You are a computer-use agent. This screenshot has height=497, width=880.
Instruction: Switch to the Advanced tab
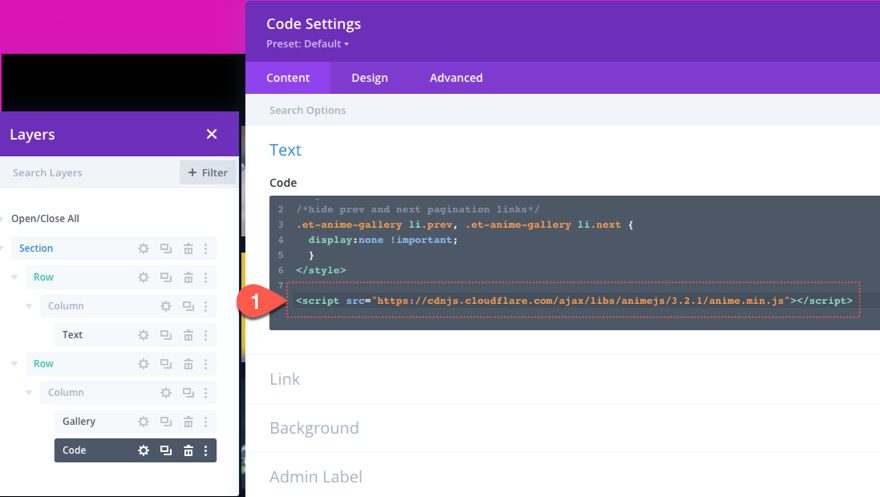[456, 78]
